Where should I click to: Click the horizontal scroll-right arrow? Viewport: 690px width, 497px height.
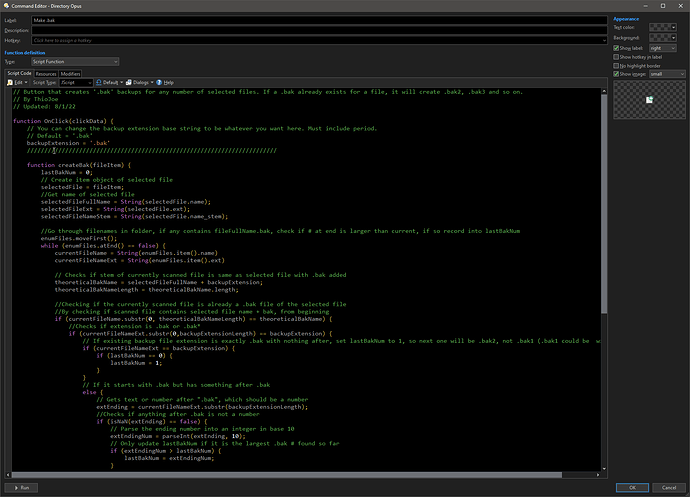pos(598,475)
